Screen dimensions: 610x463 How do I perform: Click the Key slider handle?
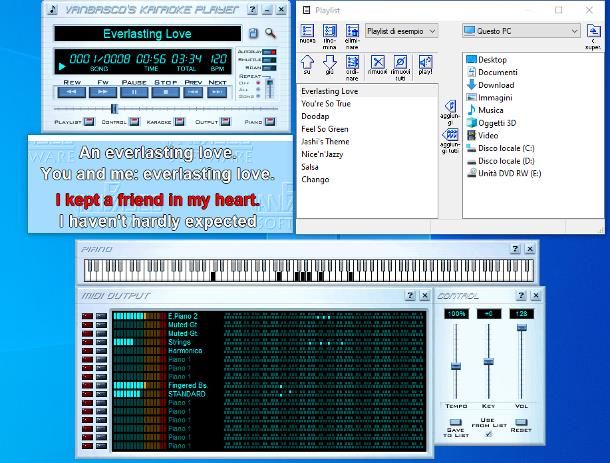(489, 362)
